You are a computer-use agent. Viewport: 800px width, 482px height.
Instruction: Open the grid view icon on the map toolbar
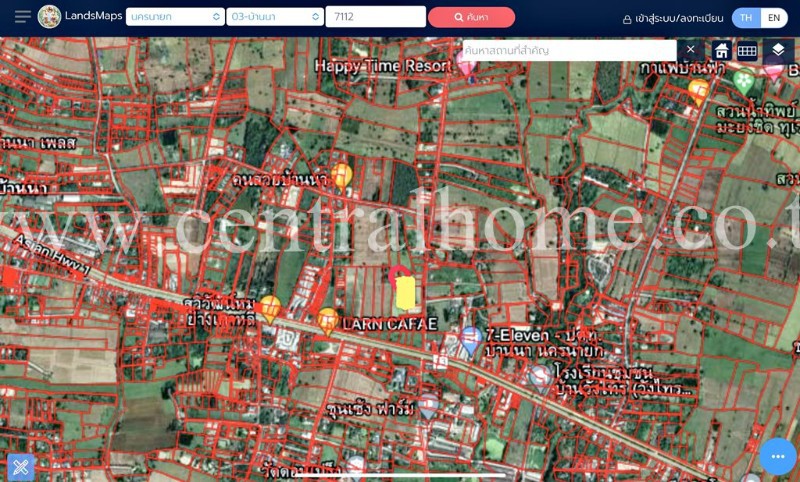click(x=747, y=51)
